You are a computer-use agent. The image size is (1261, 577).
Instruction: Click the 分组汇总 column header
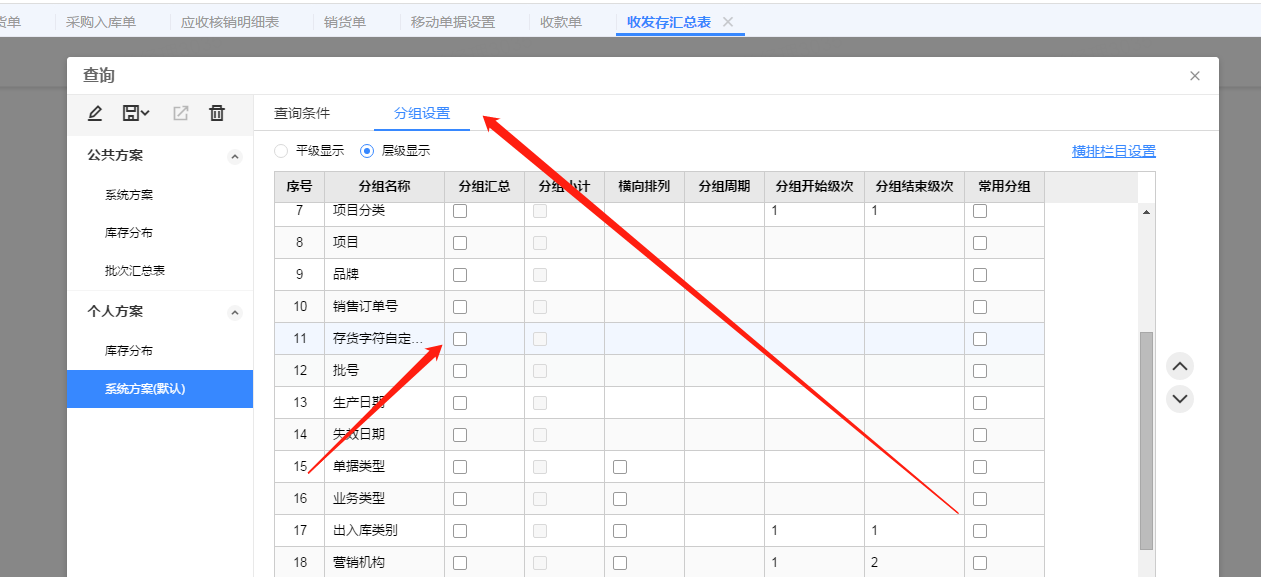485,186
